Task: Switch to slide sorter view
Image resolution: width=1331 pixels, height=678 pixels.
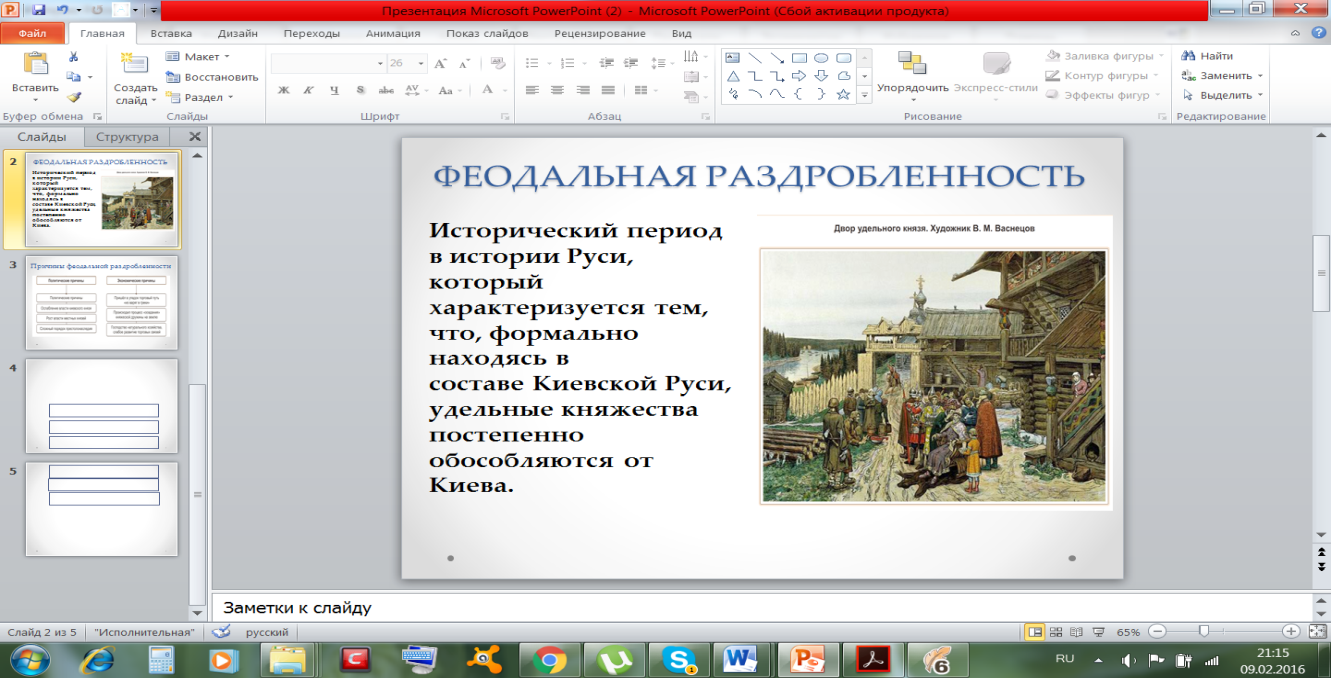Action: (1057, 632)
